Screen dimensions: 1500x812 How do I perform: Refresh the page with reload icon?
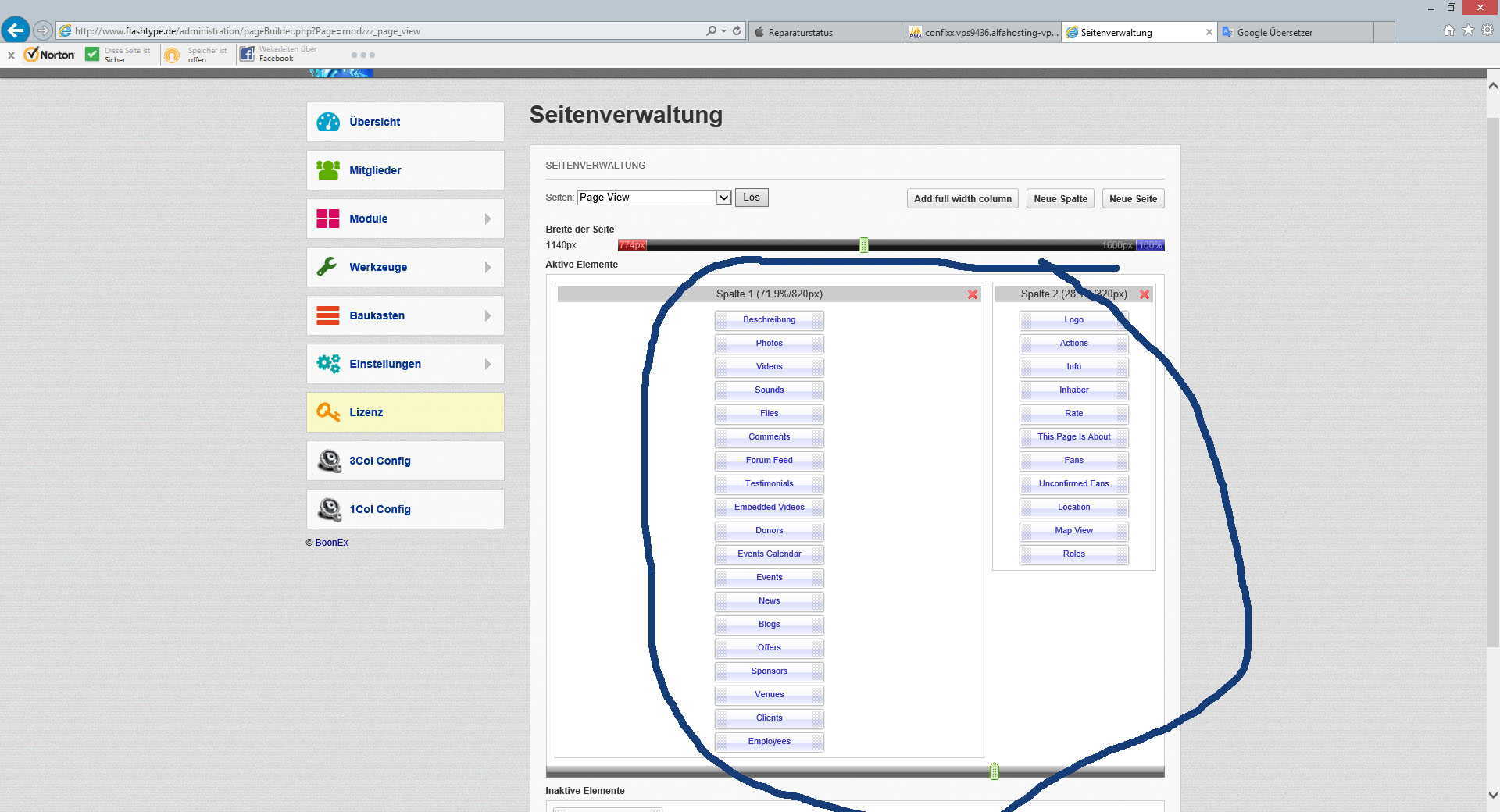click(x=737, y=31)
